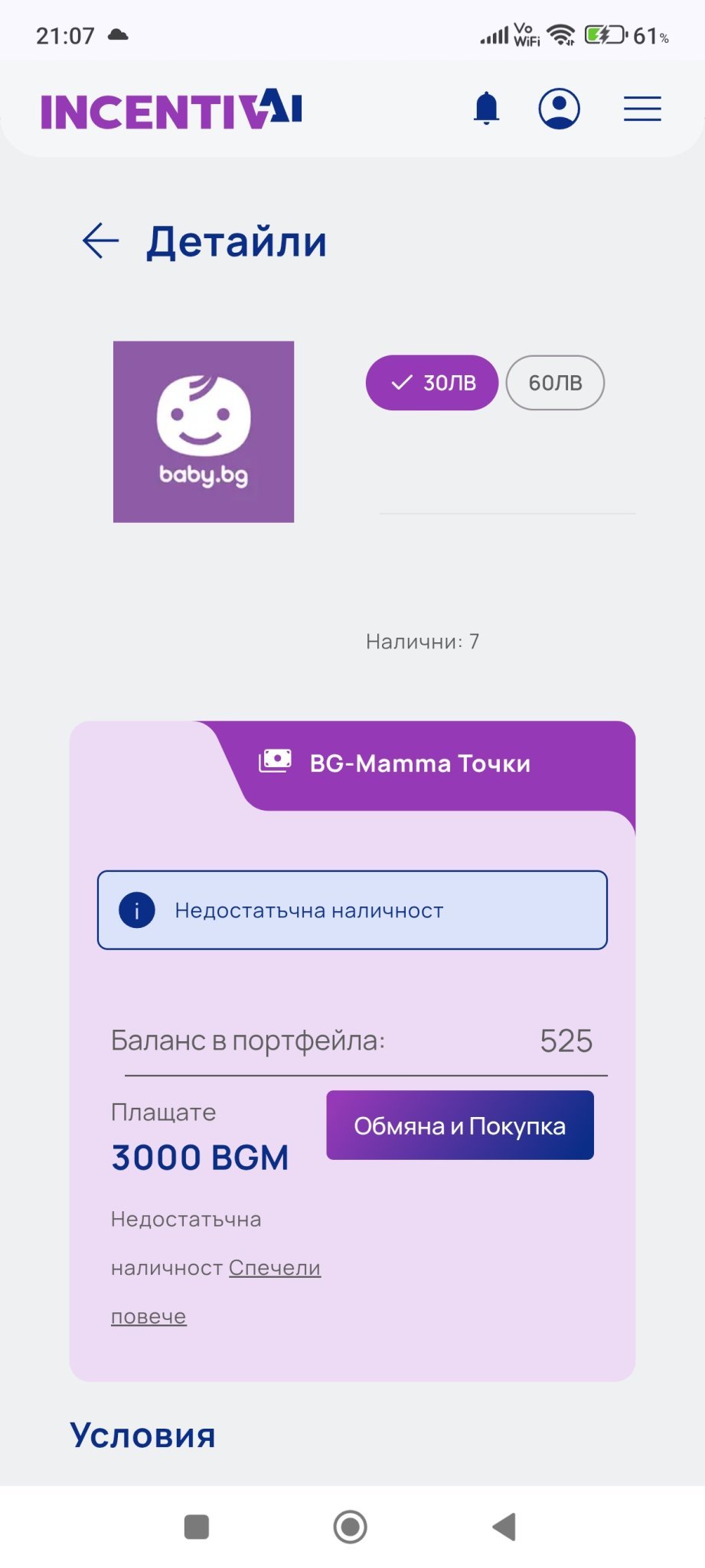Tap the Недостатъчна наличност alert banner
The width and height of the screenshot is (705, 1568).
352,910
